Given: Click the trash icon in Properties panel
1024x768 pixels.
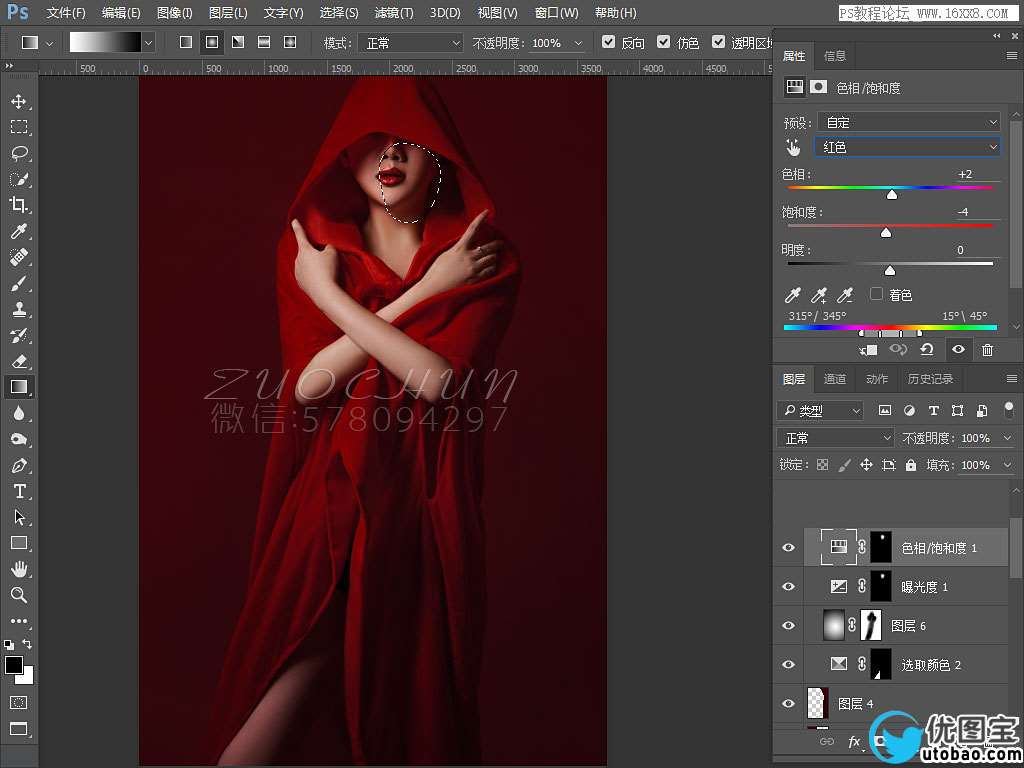Looking at the screenshot, I should coord(987,349).
